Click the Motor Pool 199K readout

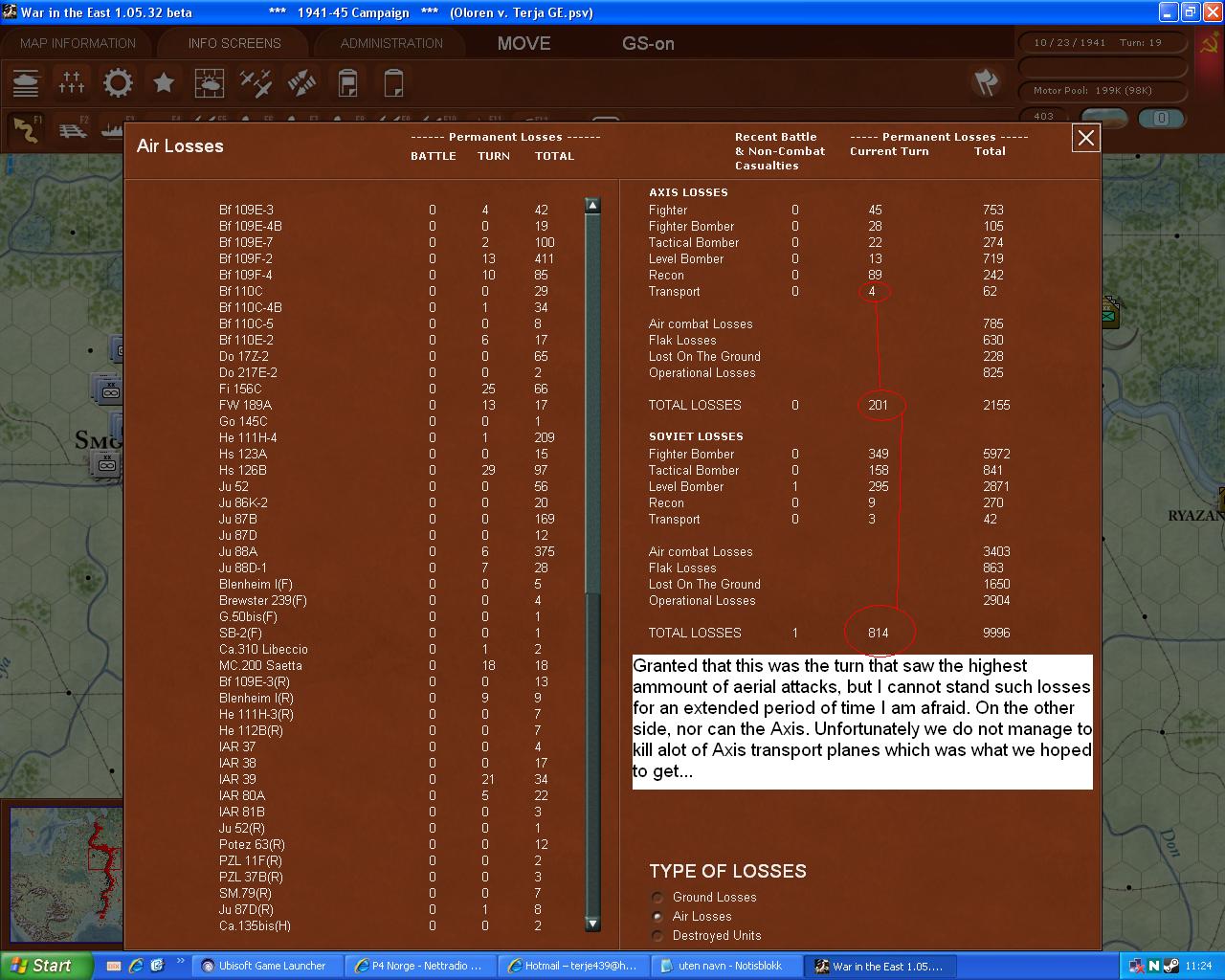click(x=1093, y=90)
